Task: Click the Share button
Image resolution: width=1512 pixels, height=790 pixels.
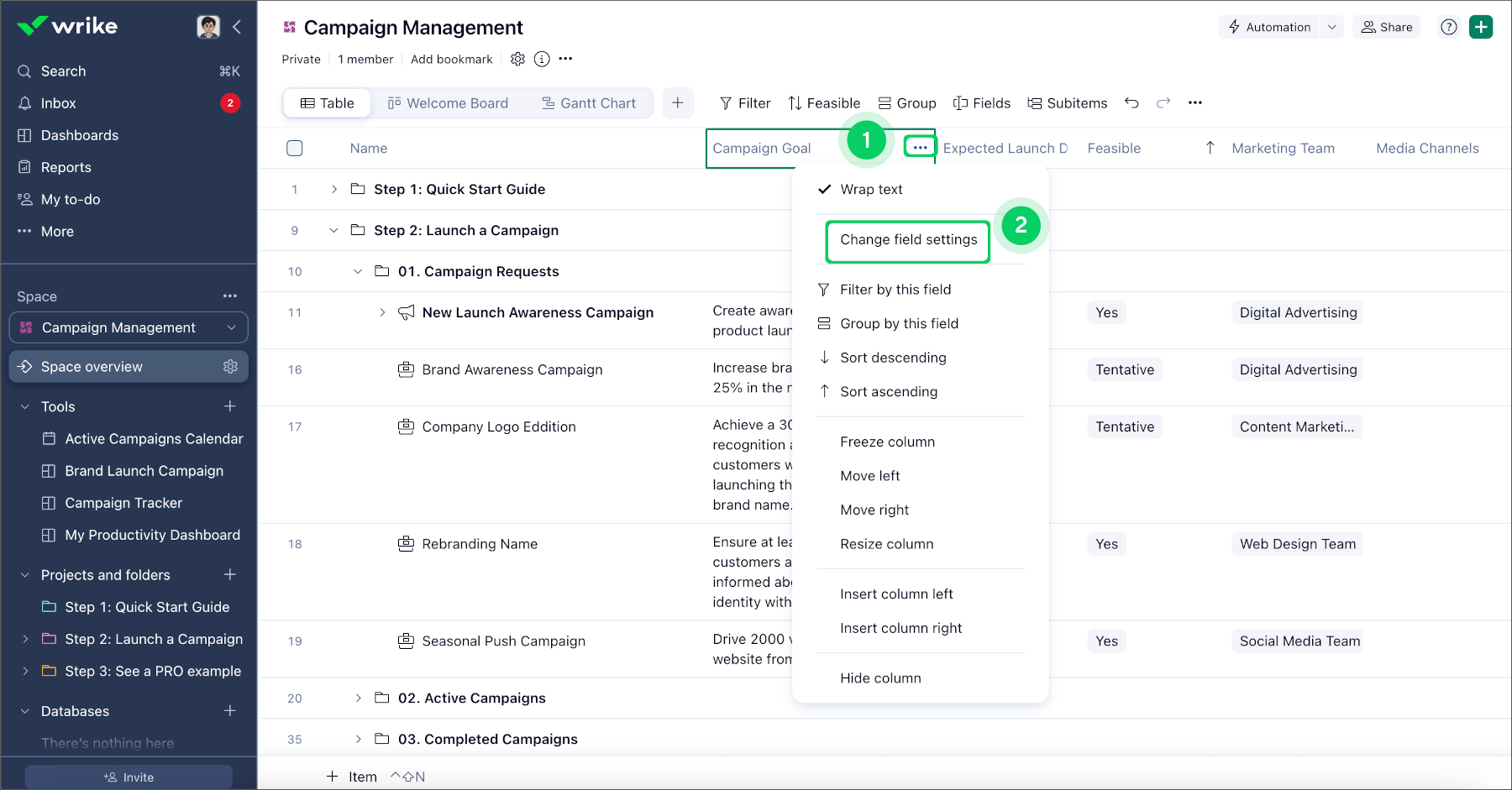Action: point(1387,27)
